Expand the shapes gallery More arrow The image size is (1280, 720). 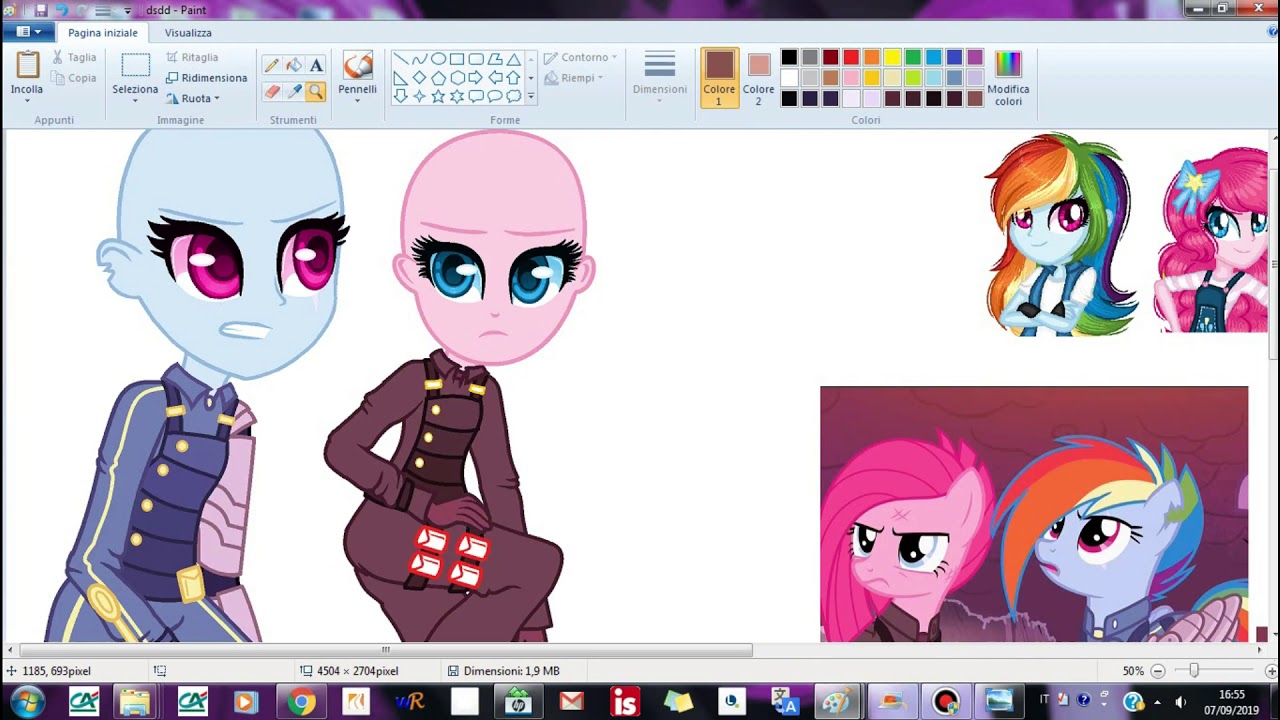pyautogui.click(x=531, y=97)
